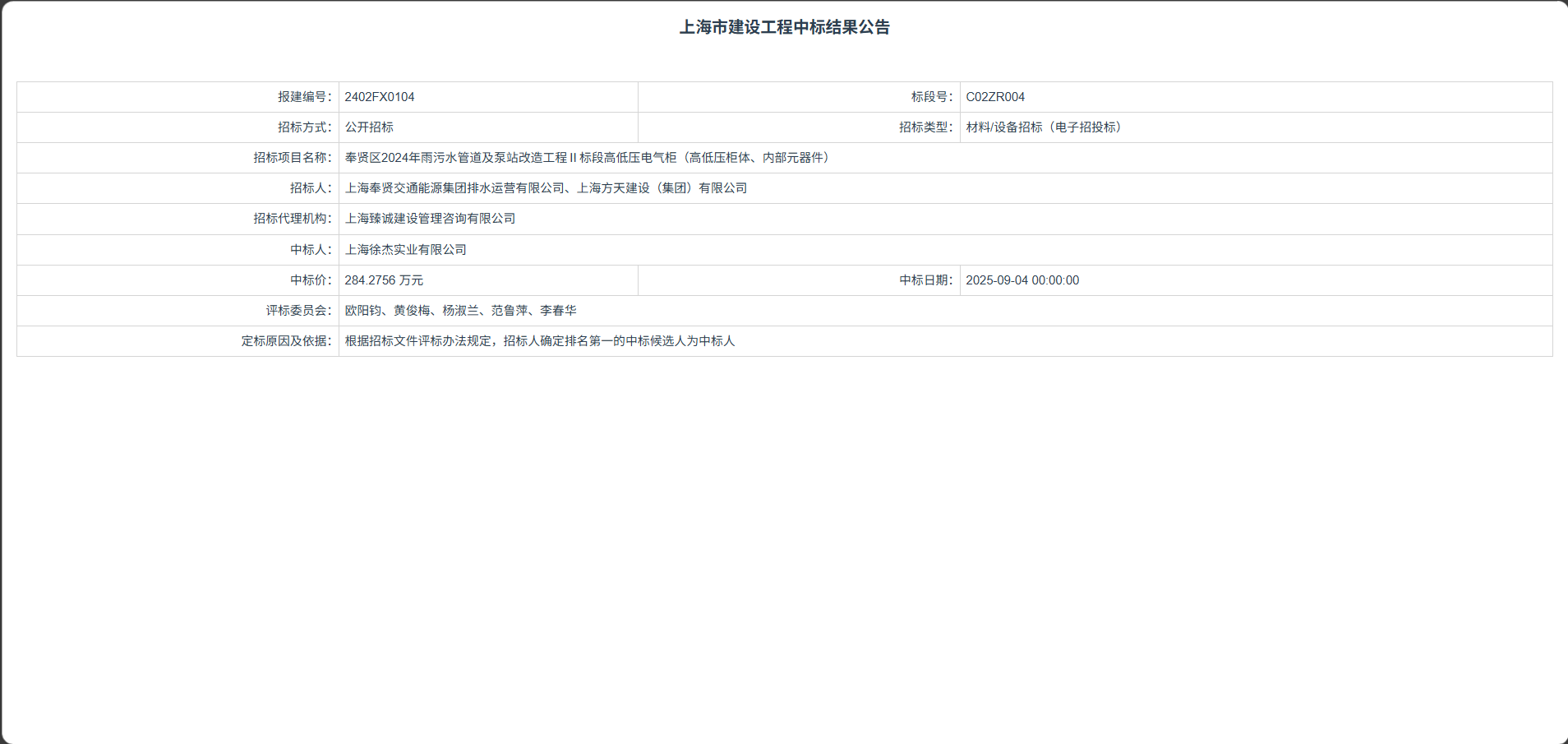Select the value 上海臻诚建设管理咨询有限公司
This screenshot has width=1568, height=744.
pyautogui.click(x=430, y=219)
